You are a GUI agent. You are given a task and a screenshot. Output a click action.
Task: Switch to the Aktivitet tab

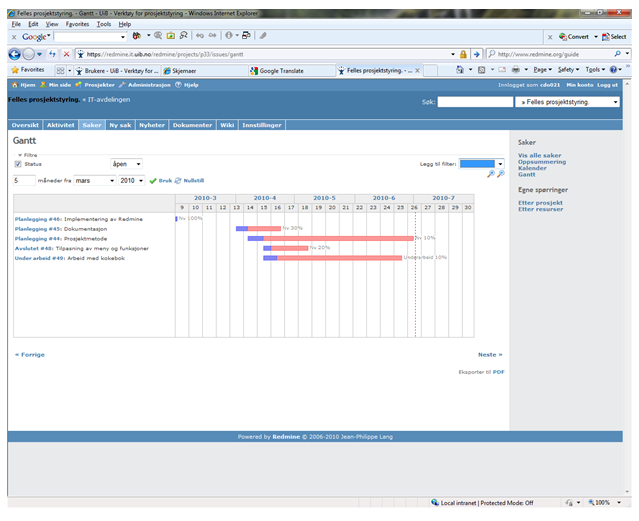[x=60, y=125]
